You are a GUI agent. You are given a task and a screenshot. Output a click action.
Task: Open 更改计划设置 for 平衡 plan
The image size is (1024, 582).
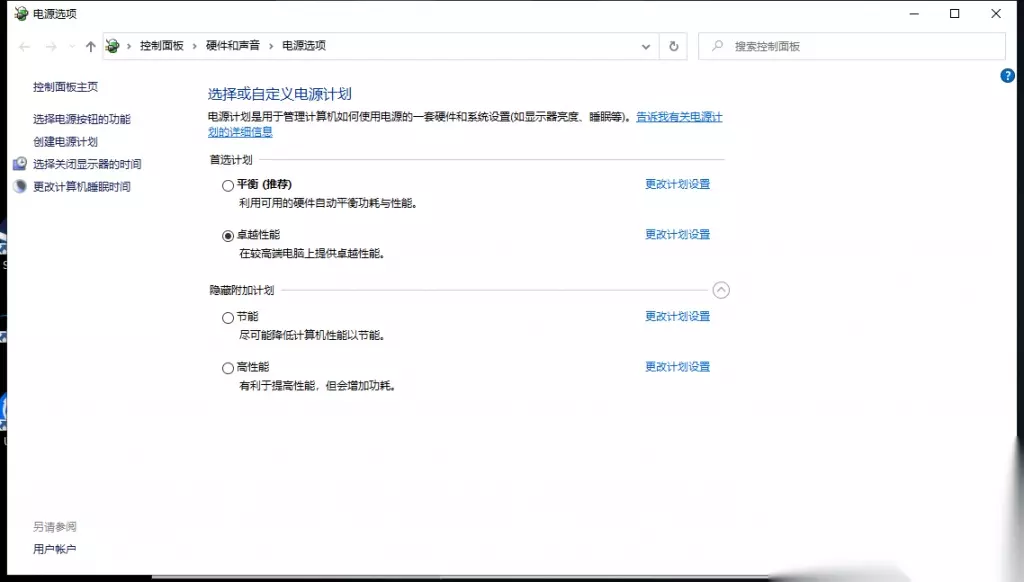click(677, 184)
